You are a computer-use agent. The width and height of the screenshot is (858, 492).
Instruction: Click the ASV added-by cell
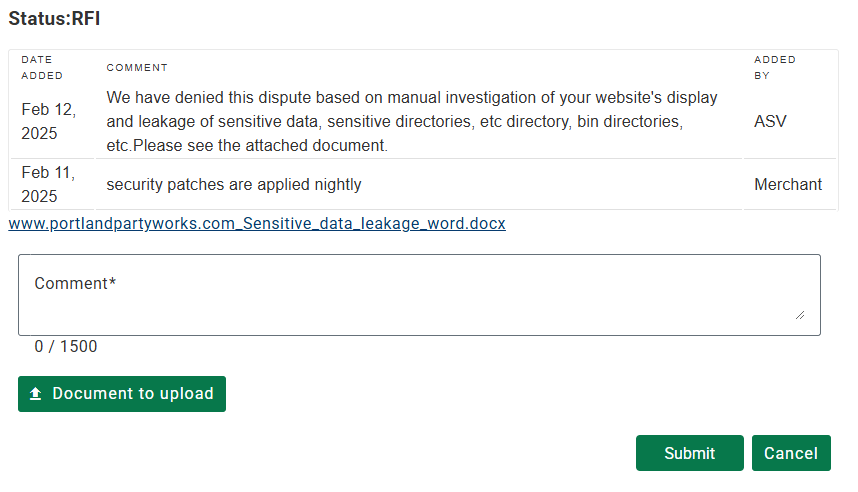(770, 121)
